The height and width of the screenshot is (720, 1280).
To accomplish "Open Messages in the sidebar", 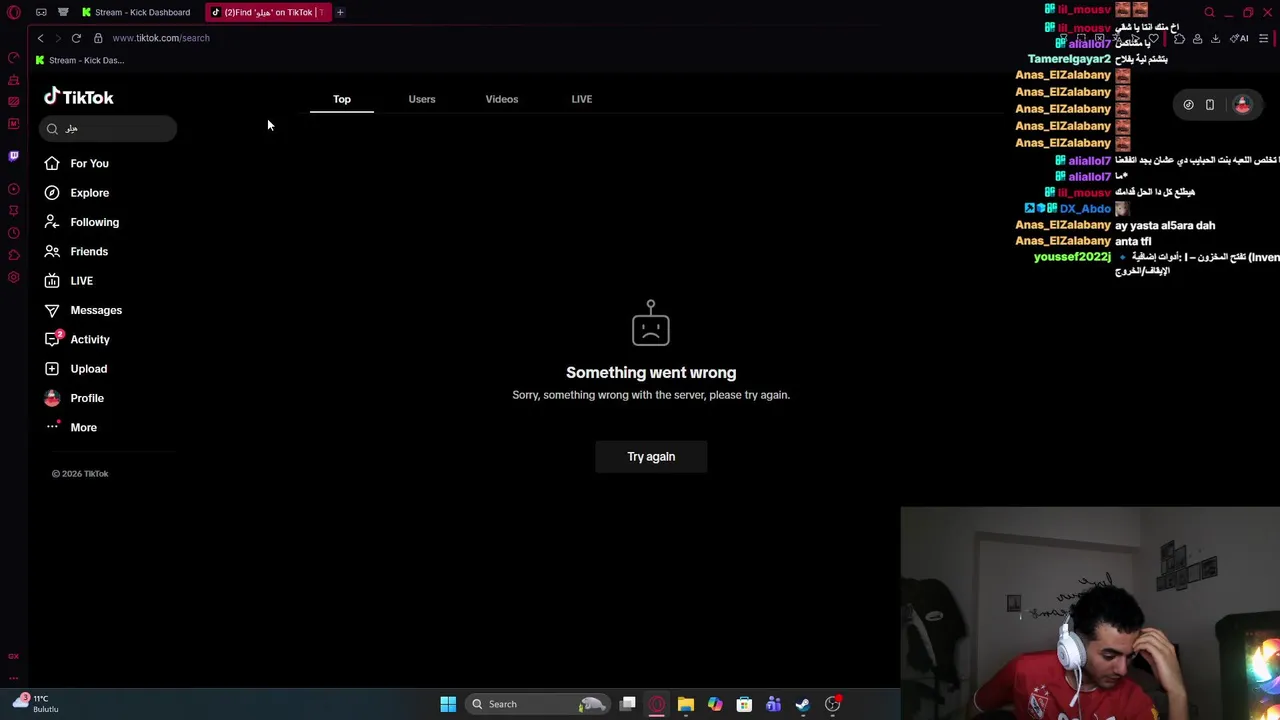I will click(x=83, y=310).
